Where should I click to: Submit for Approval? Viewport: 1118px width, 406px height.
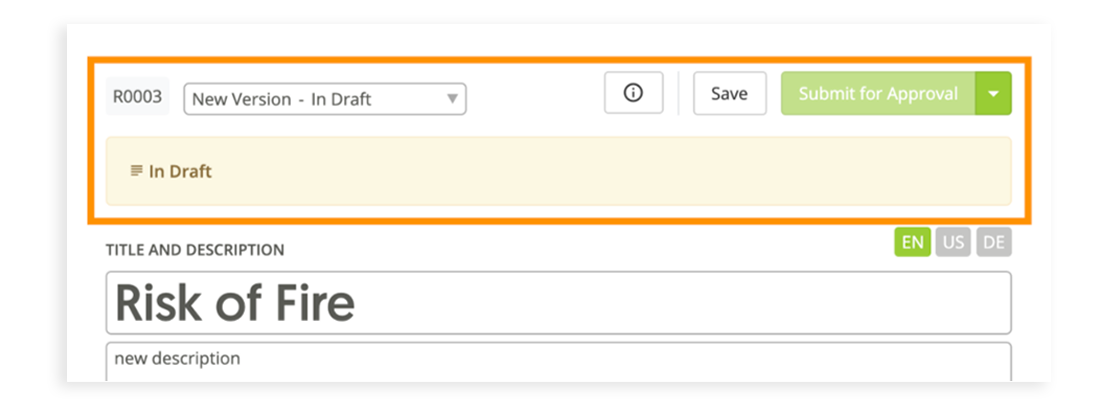coord(878,93)
